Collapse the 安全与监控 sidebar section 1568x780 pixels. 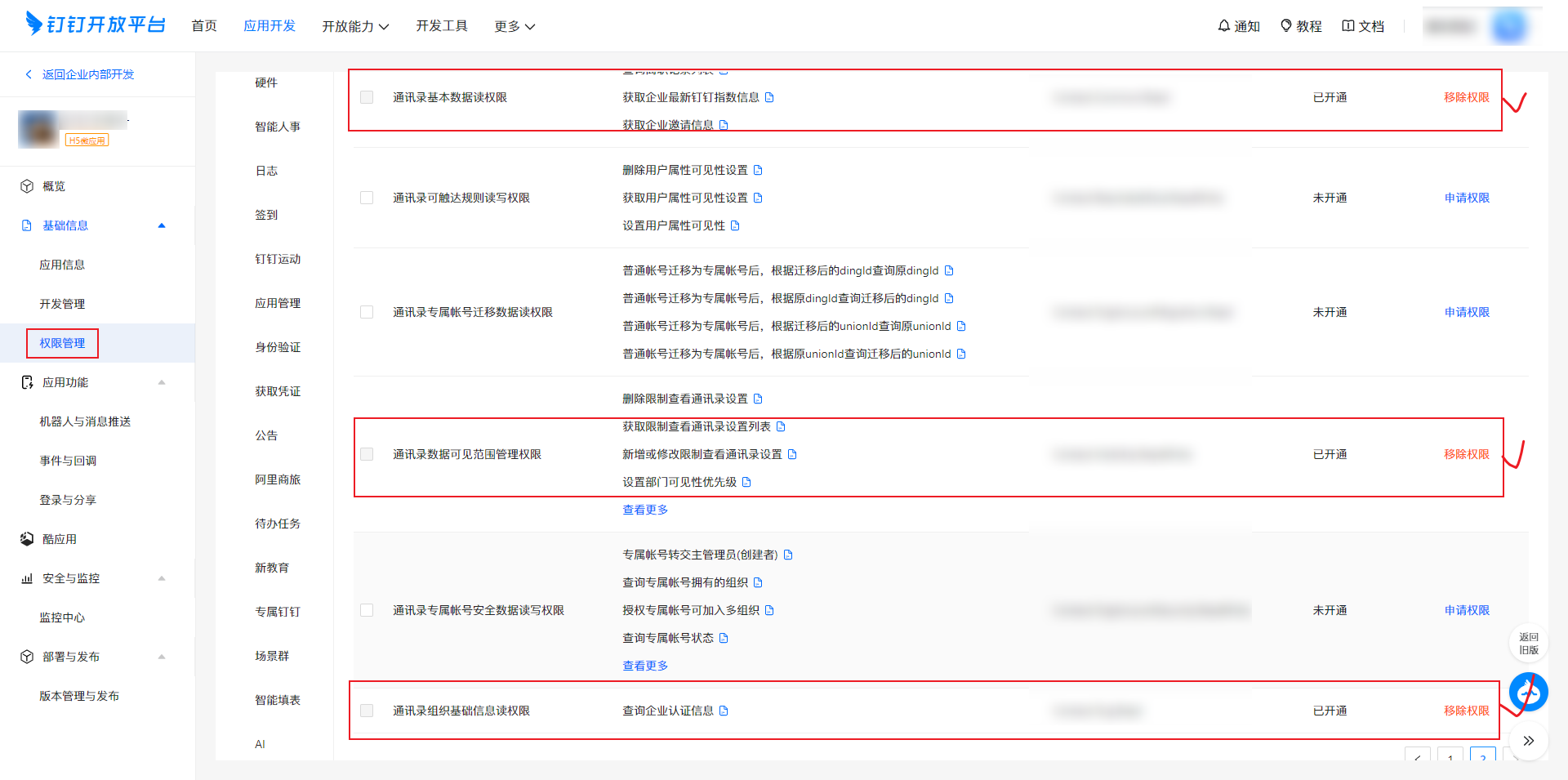(x=162, y=578)
